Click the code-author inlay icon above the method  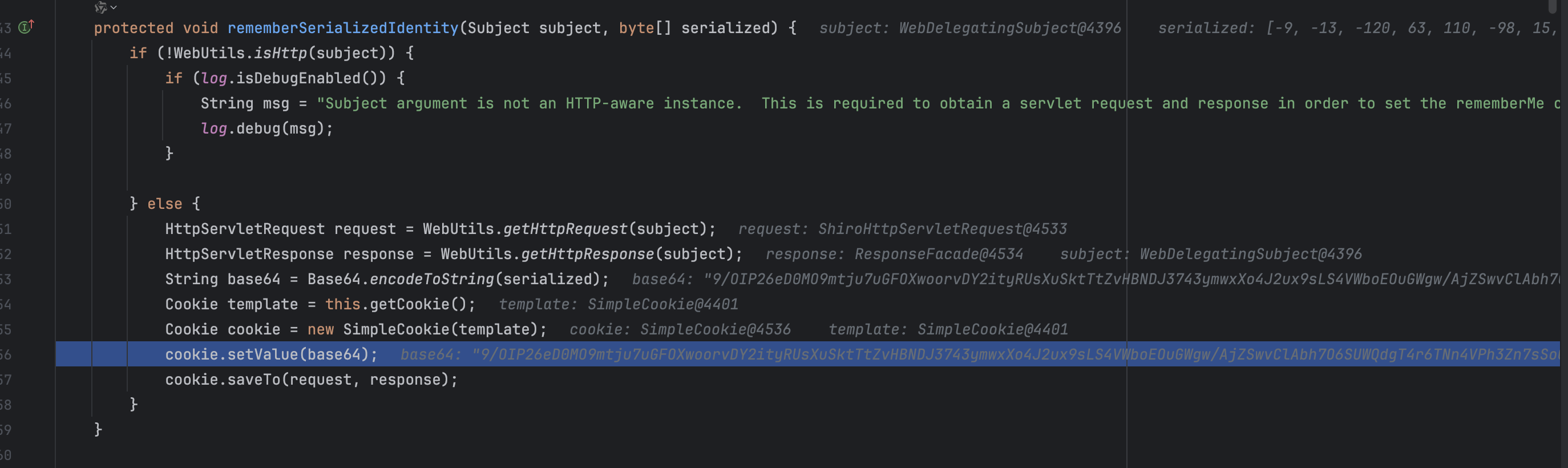point(100,7)
